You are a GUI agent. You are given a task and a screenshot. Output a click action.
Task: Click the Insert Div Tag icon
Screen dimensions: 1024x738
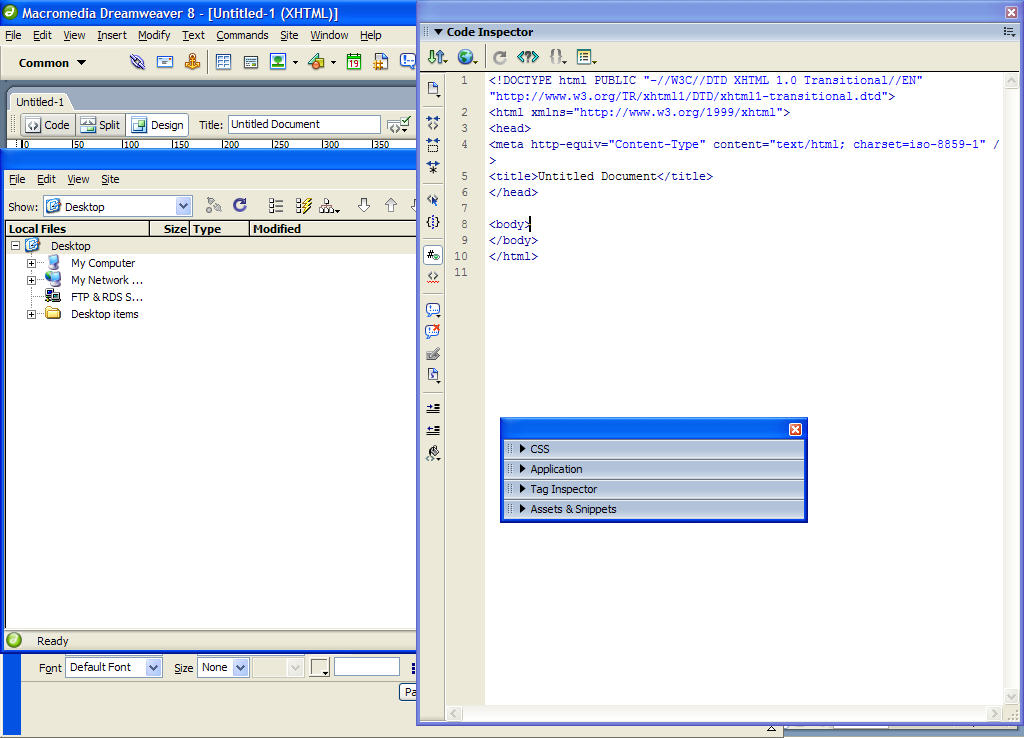coord(251,62)
